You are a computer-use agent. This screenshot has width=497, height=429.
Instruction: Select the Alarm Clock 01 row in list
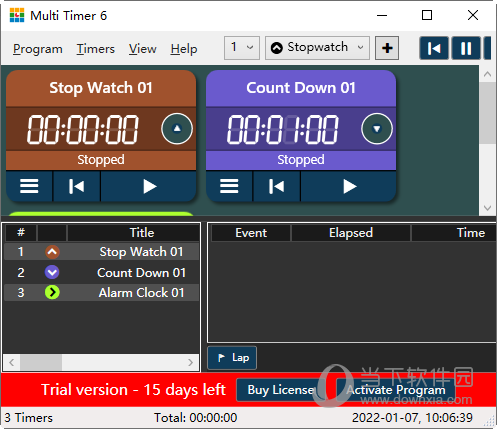tap(101, 292)
